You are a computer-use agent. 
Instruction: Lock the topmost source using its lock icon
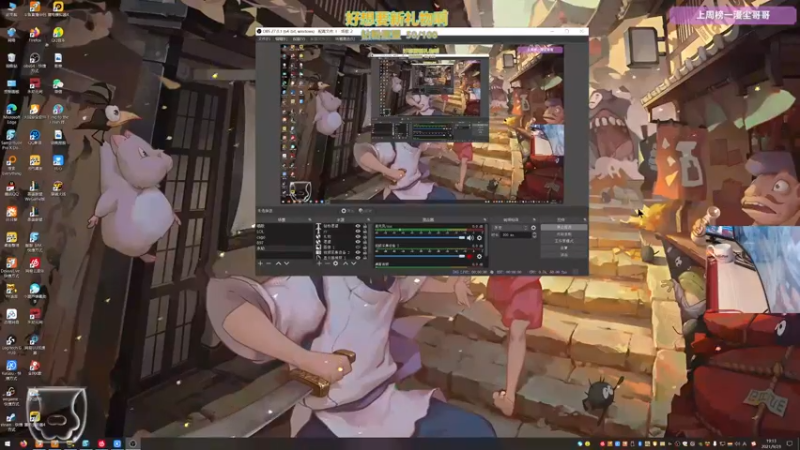[x=365, y=226]
